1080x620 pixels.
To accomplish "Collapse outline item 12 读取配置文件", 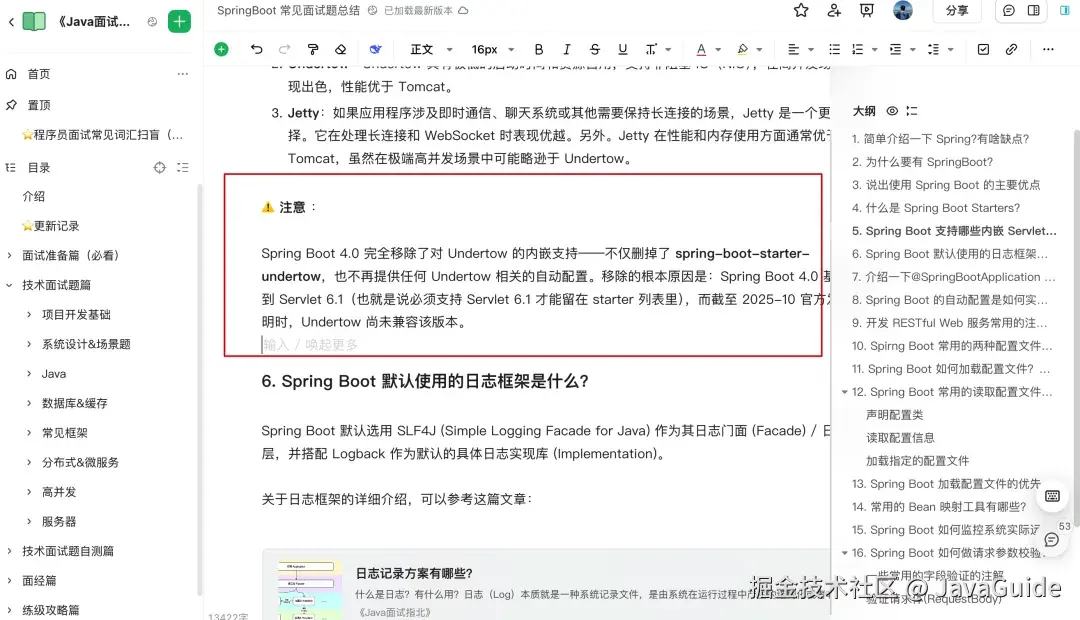I will [x=844, y=392].
